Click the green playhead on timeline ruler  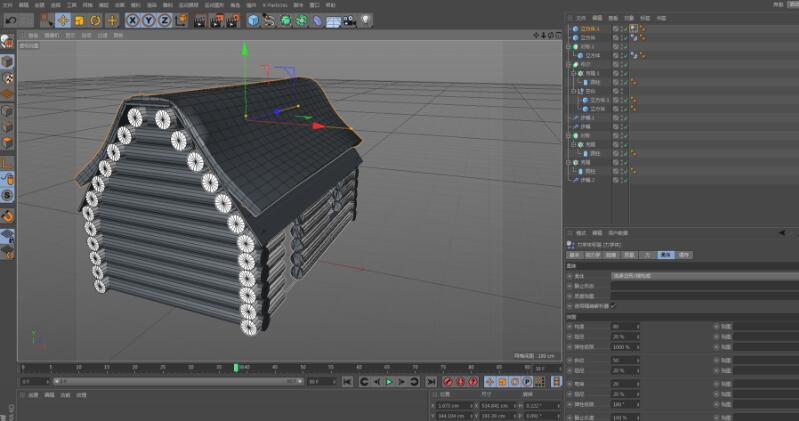[x=236, y=367]
